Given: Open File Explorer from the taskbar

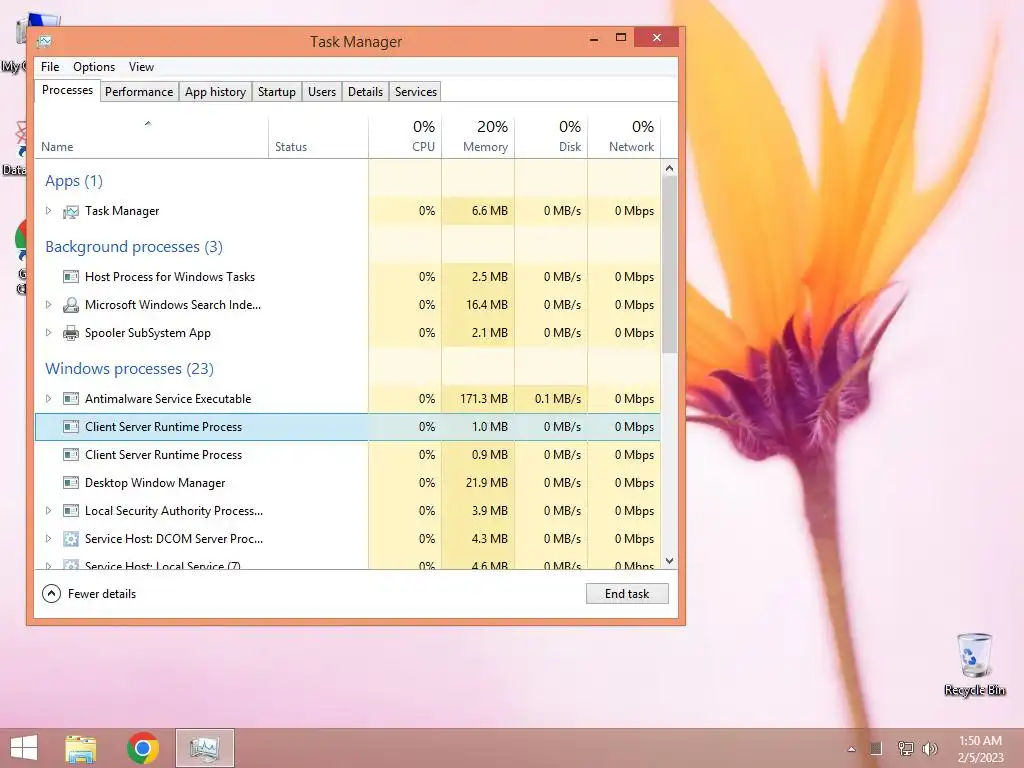Looking at the screenshot, I should pyautogui.click(x=80, y=748).
